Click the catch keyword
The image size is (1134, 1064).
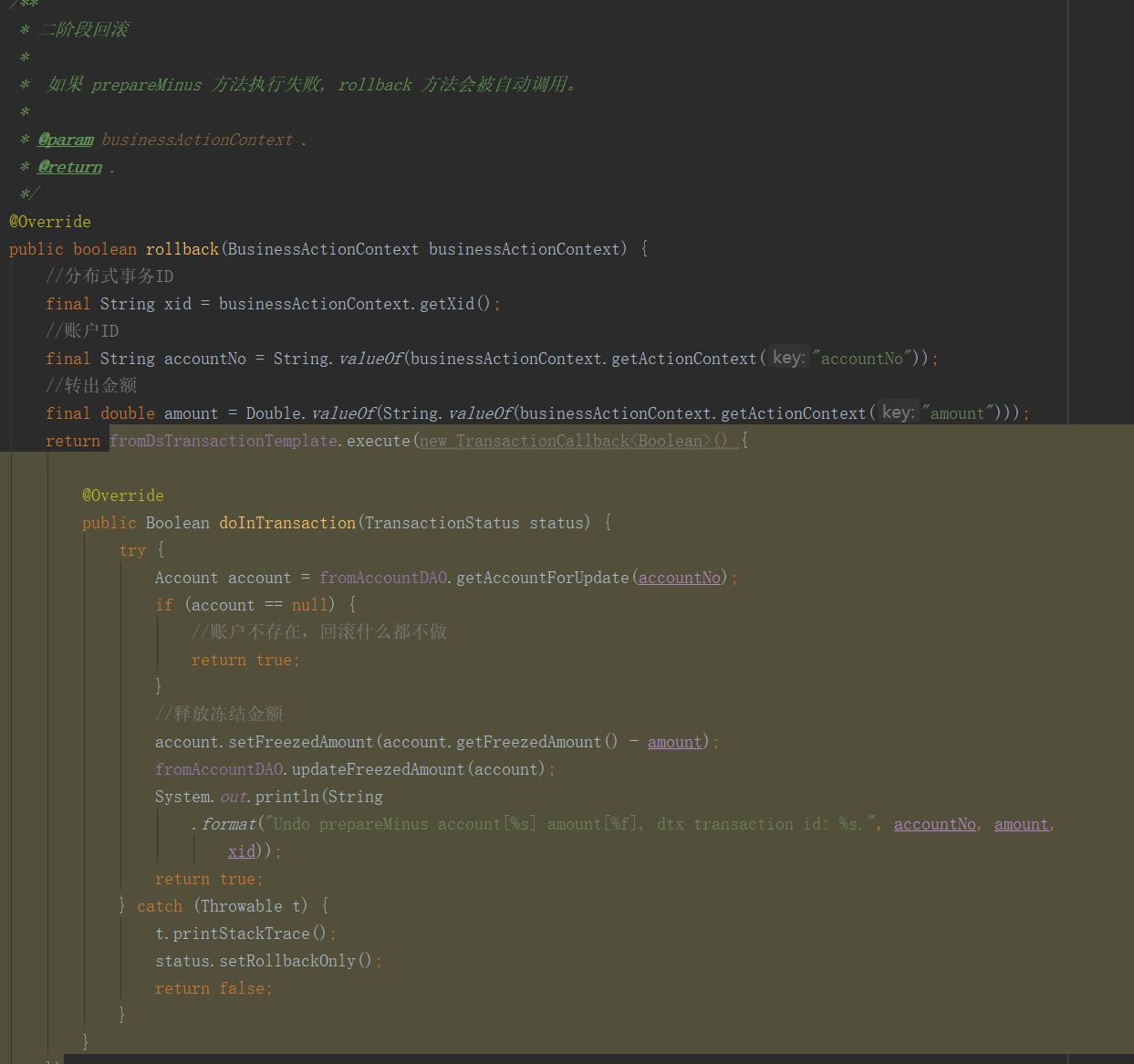[x=160, y=906]
